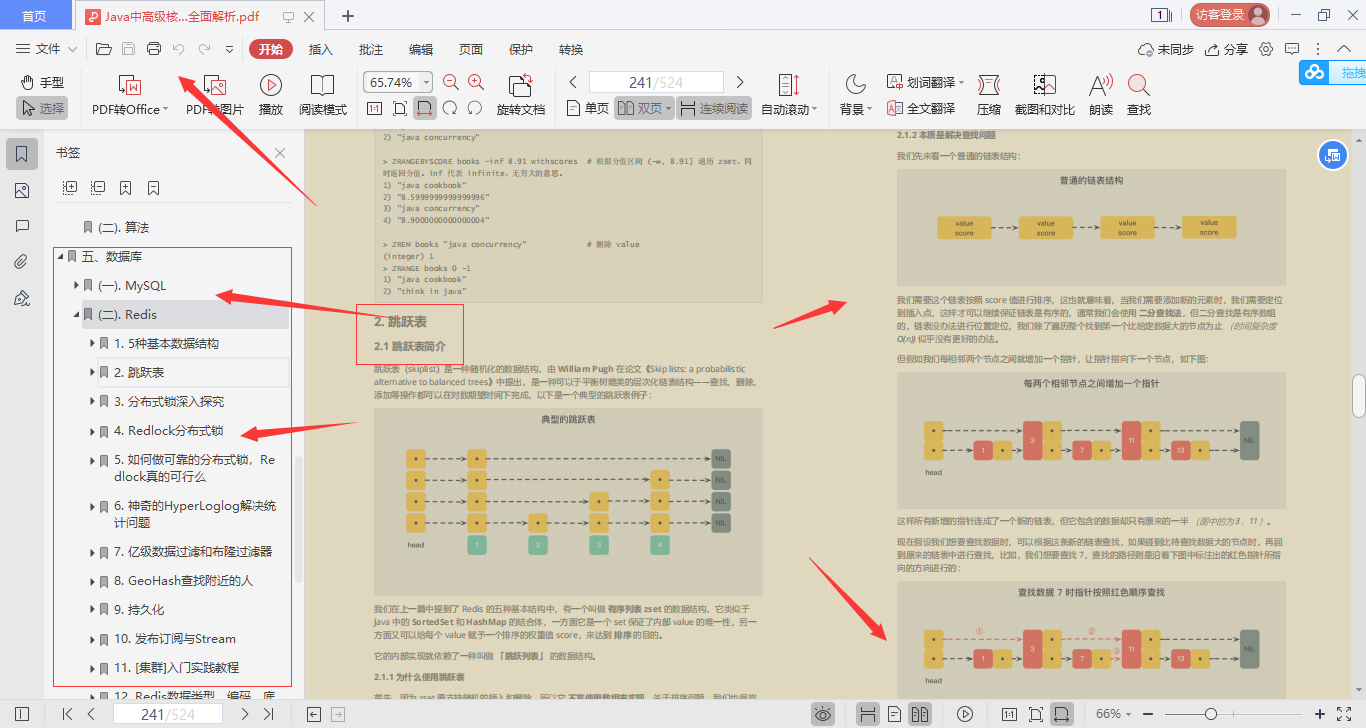The width and height of the screenshot is (1366, 728).
Task: Open the 页面 ribbon tab
Action: point(471,49)
